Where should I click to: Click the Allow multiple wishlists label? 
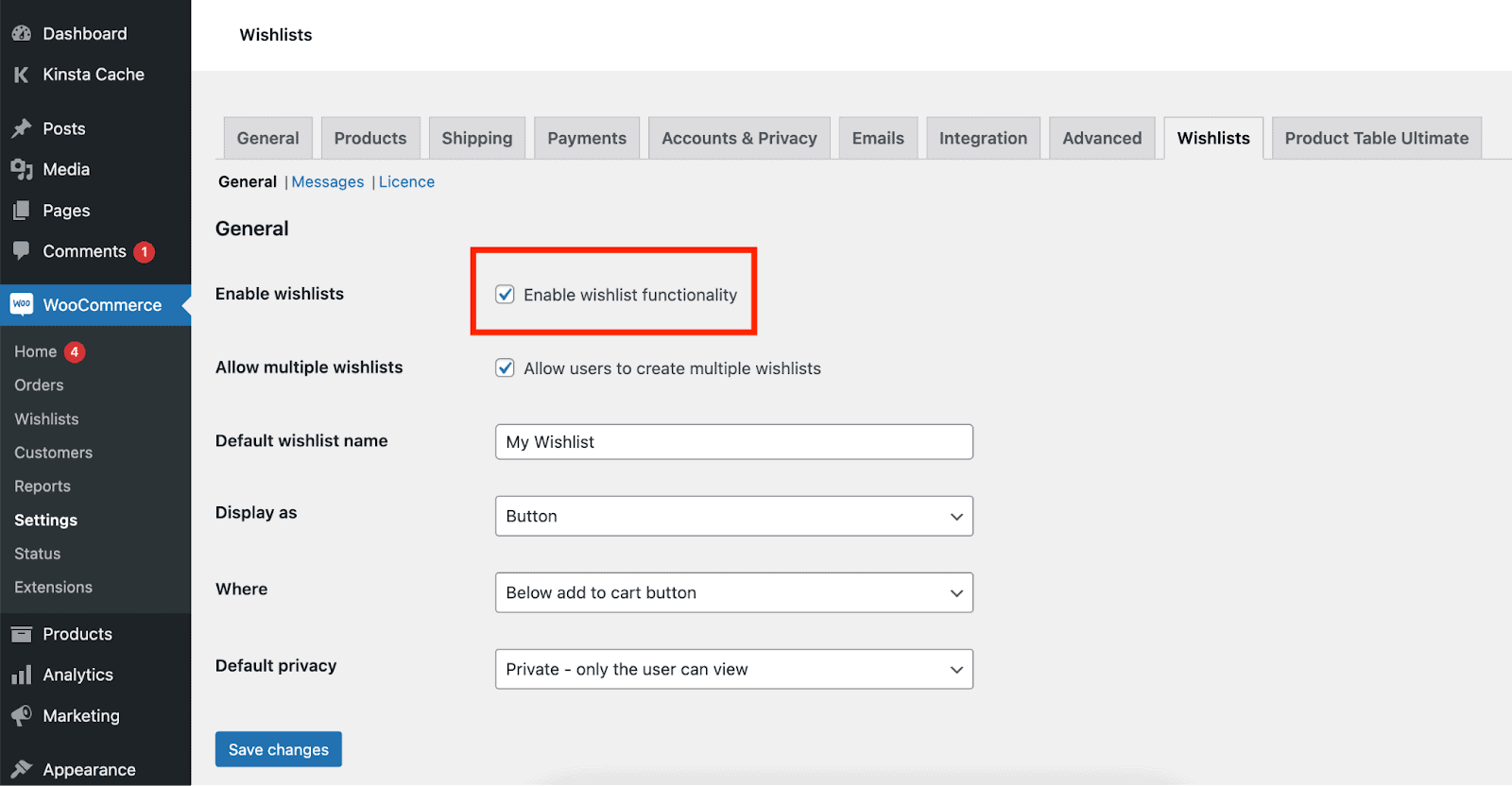point(309,367)
